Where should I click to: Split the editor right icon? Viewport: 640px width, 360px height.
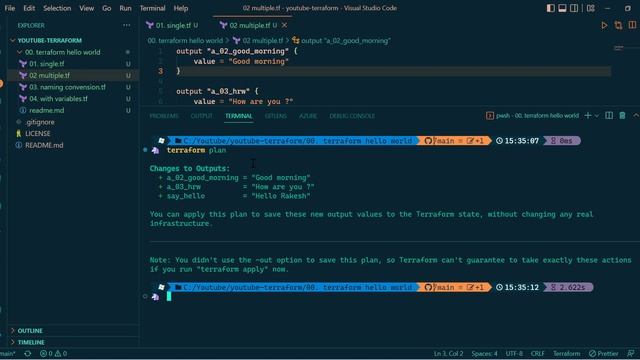632,25
